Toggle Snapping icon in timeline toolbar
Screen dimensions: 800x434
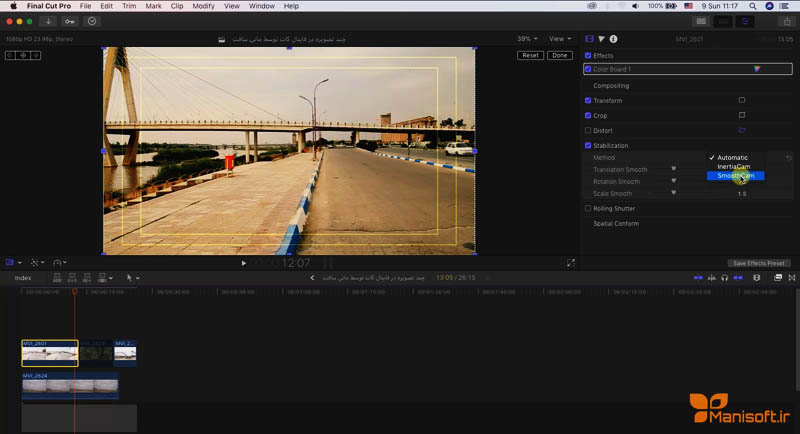coord(738,278)
